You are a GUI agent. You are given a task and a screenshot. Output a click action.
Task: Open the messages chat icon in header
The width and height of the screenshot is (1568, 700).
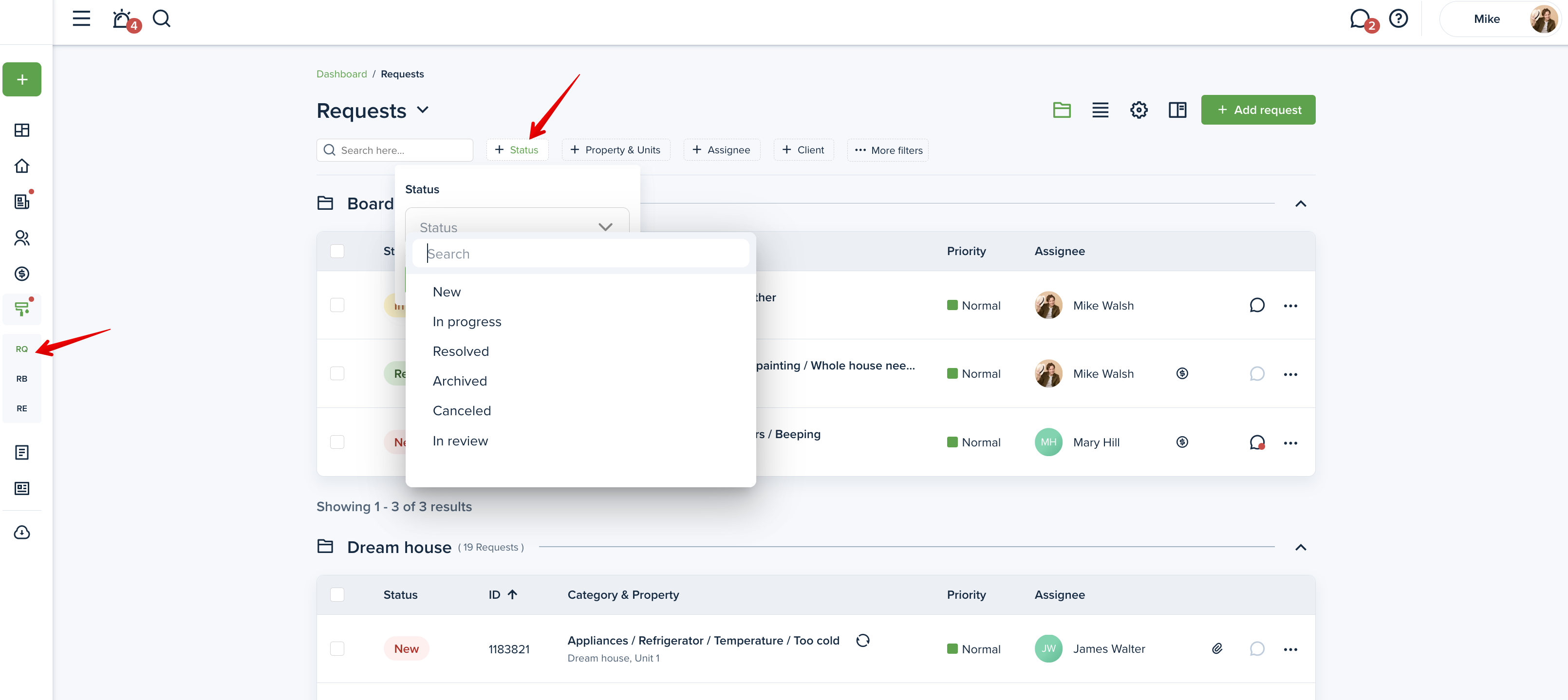(x=1360, y=19)
